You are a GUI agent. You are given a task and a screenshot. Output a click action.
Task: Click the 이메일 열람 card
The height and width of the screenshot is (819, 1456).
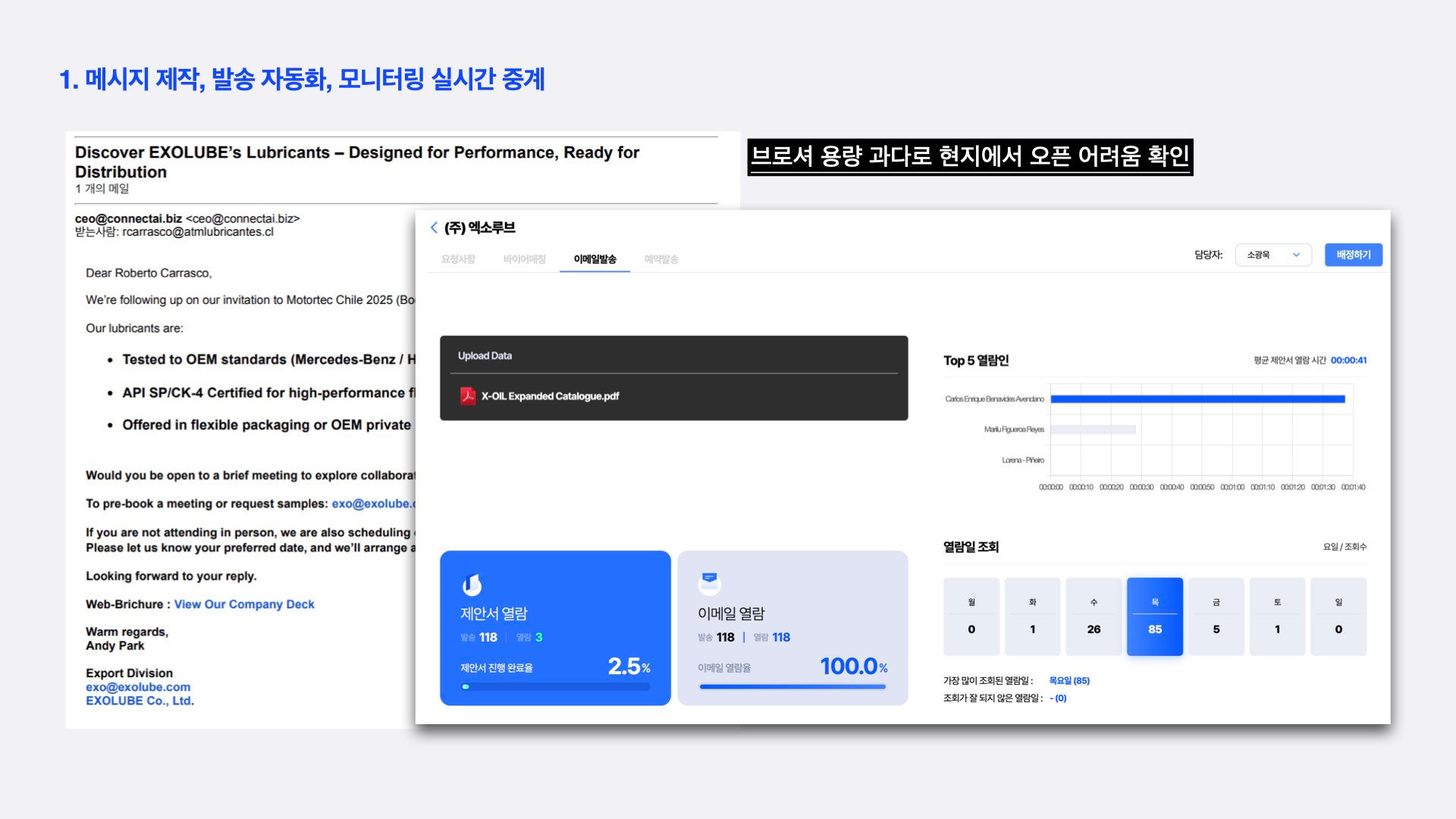792,628
